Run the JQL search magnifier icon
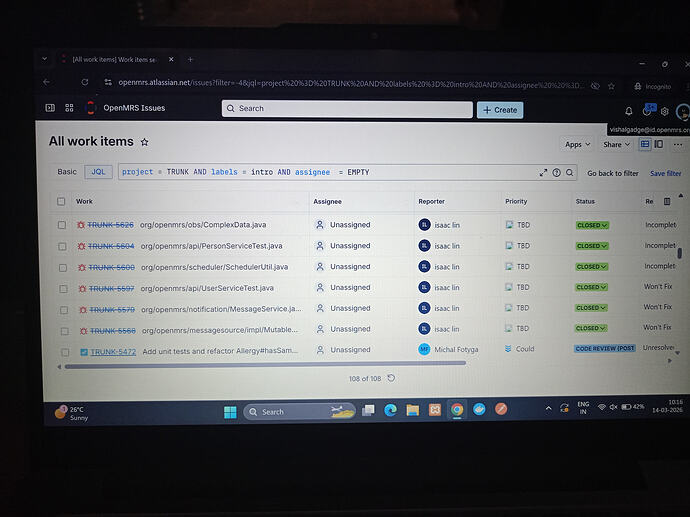Image resolution: width=690 pixels, height=517 pixels. click(x=569, y=173)
